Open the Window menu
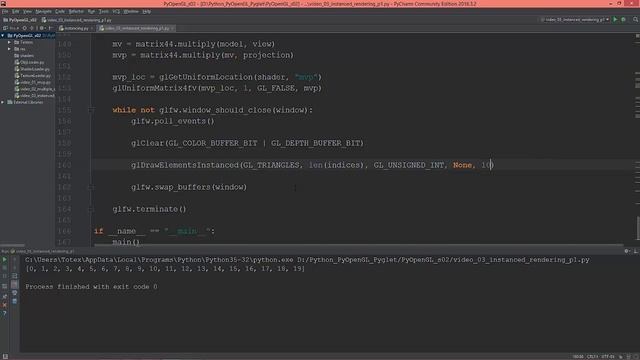Viewport: 640px width, 360px height. (131, 11)
